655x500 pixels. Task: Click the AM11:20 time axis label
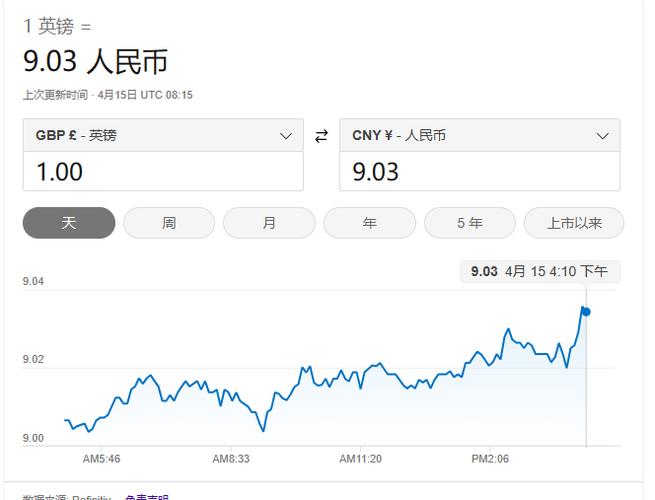[361, 459]
